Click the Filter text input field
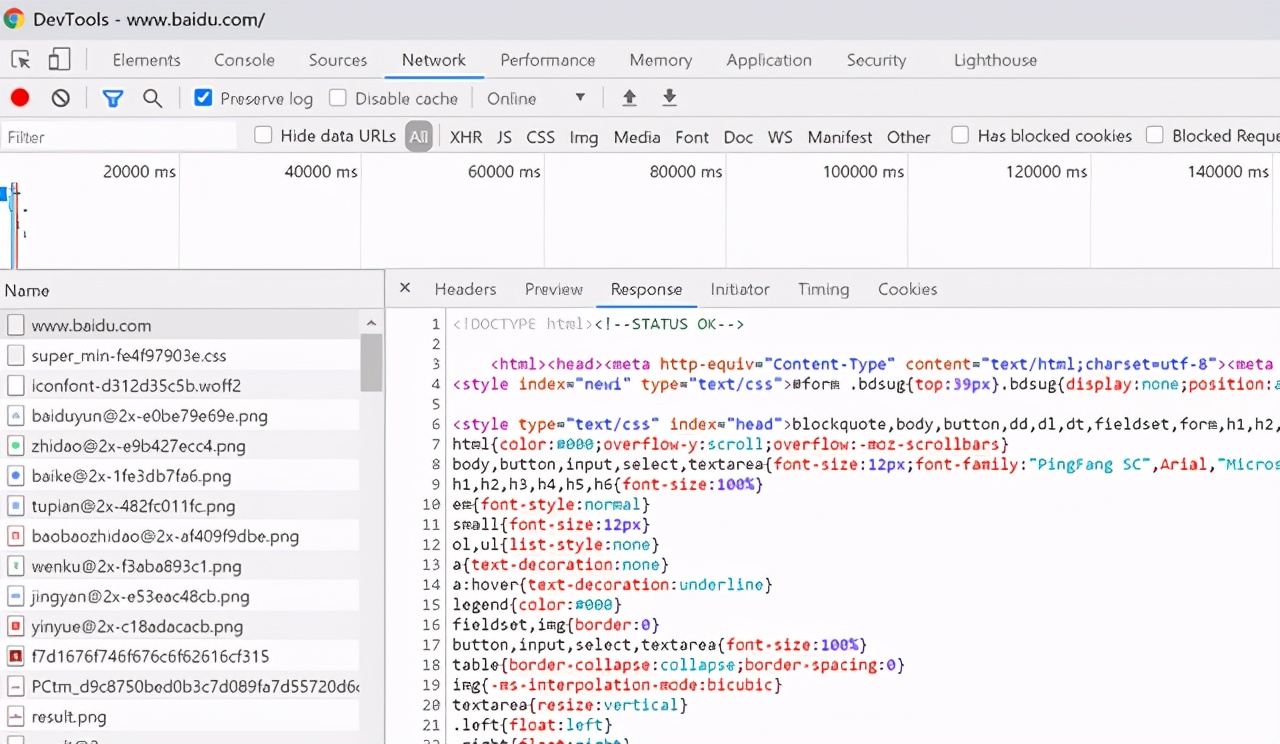Viewport: 1280px width, 744px height. pos(118,137)
